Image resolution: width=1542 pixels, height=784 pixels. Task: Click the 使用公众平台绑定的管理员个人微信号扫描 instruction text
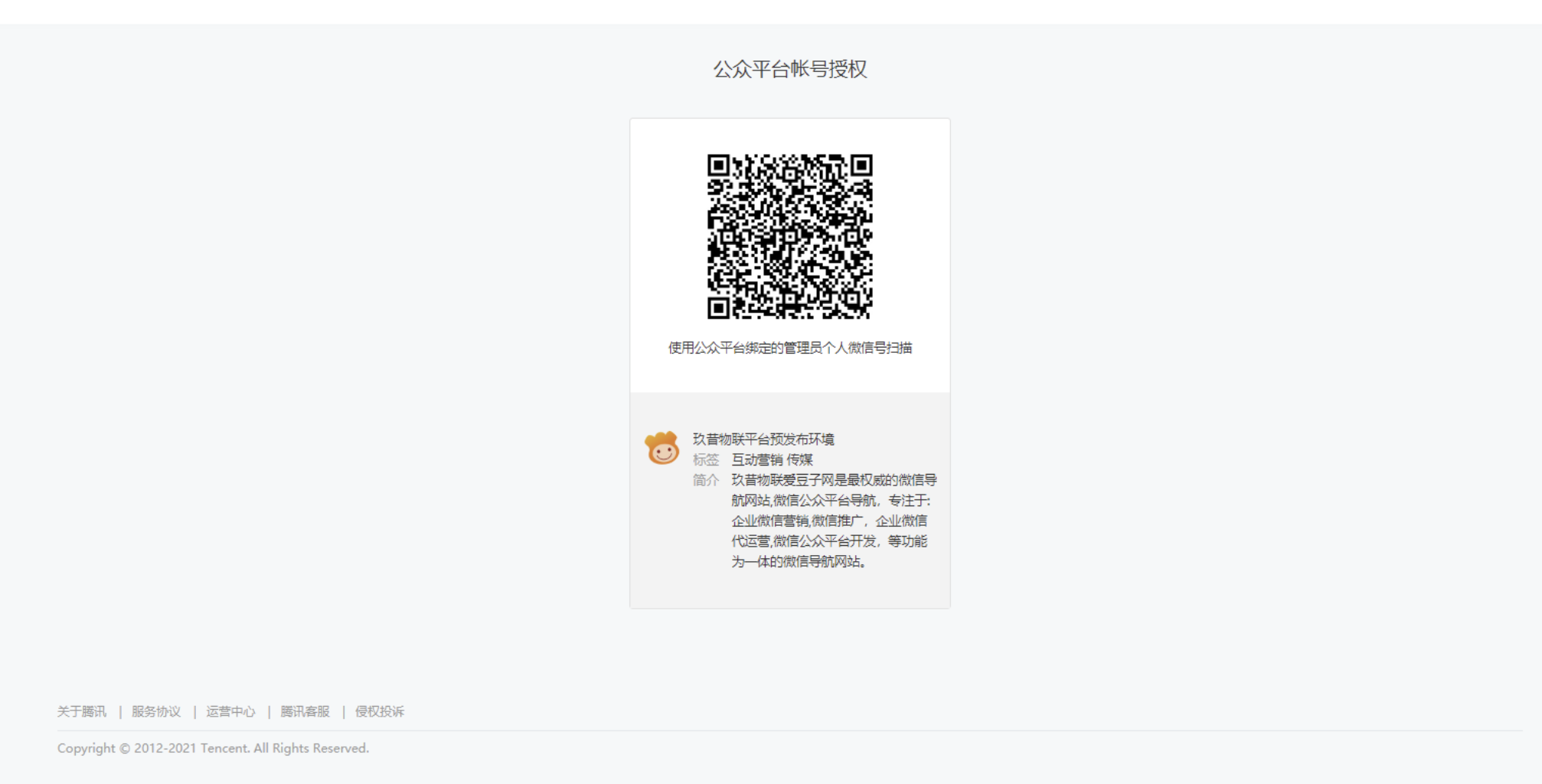pos(790,348)
